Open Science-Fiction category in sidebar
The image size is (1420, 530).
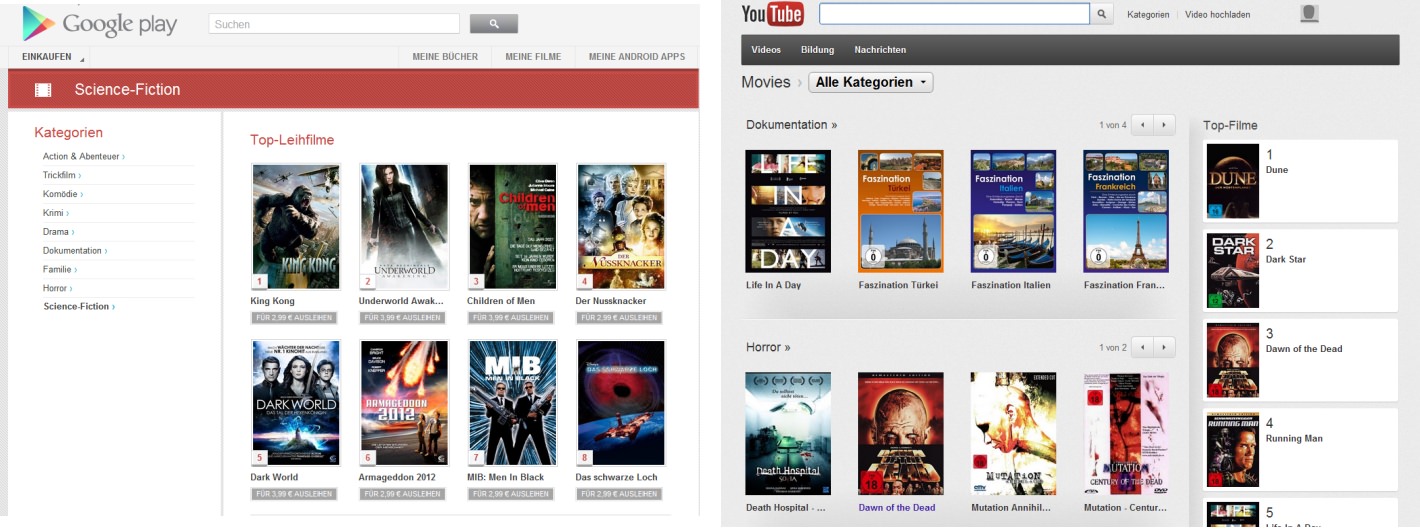[x=79, y=307]
